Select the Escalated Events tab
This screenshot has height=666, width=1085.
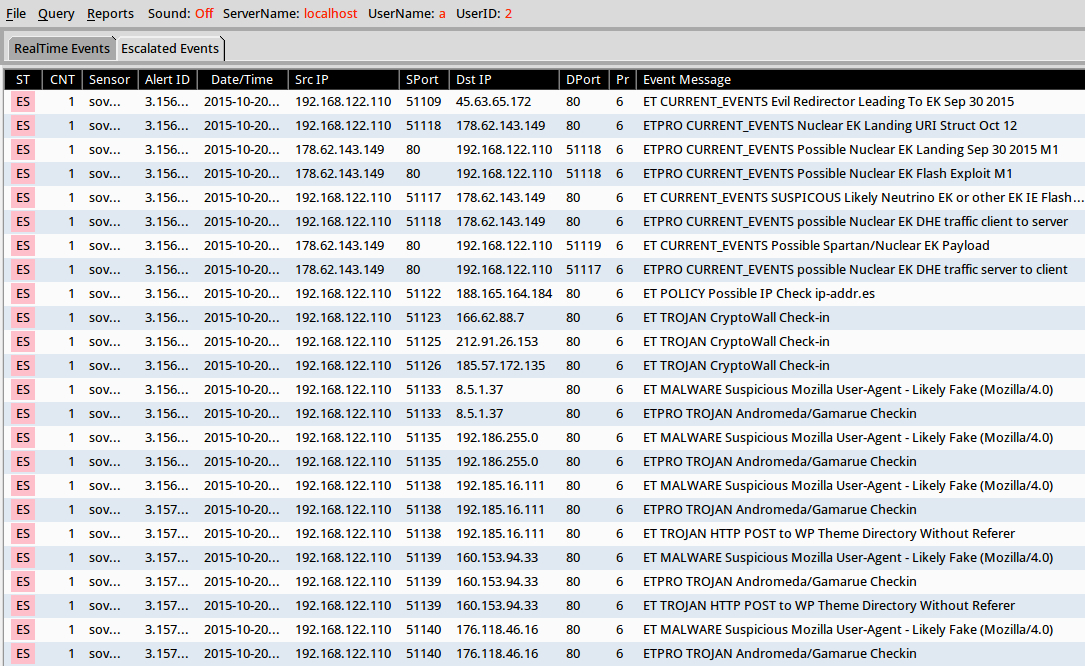pos(170,49)
